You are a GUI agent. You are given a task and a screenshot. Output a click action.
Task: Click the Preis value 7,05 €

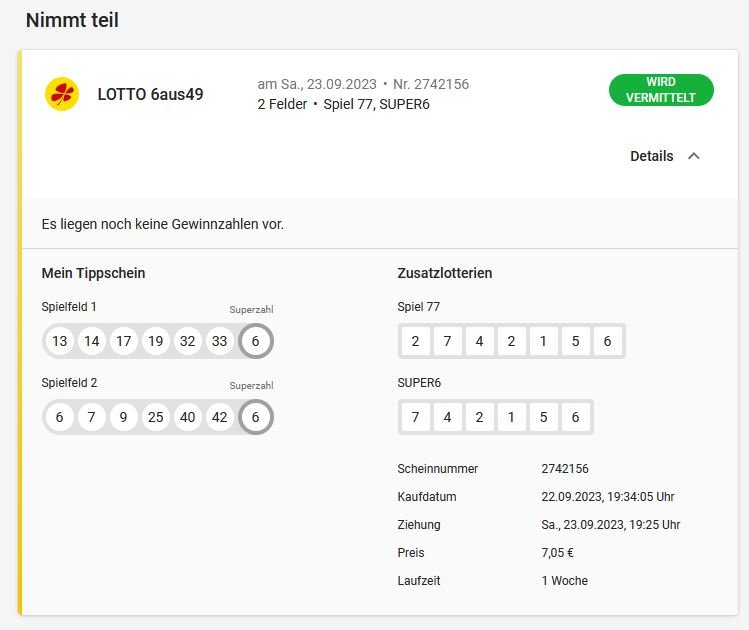tap(557, 553)
